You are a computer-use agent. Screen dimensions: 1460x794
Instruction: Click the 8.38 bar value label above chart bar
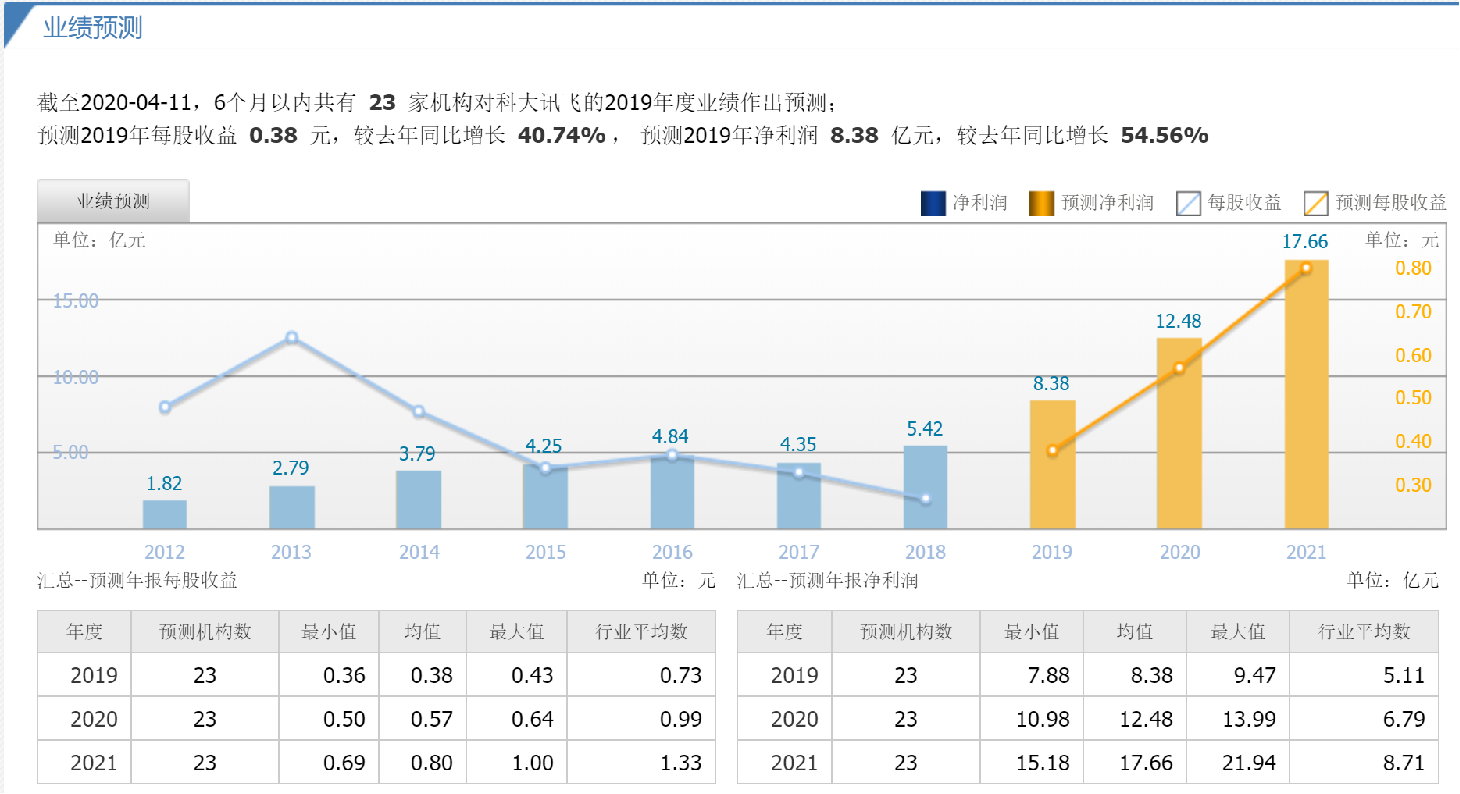1052,383
